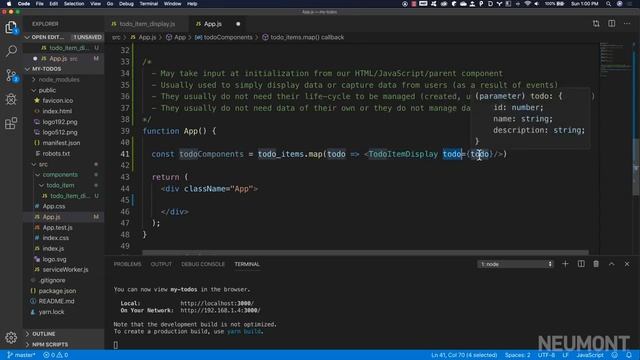The width and height of the screenshot is (640, 360).
Task: Open index.js in the explorer
Action: pyautogui.click(x=53, y=249)
